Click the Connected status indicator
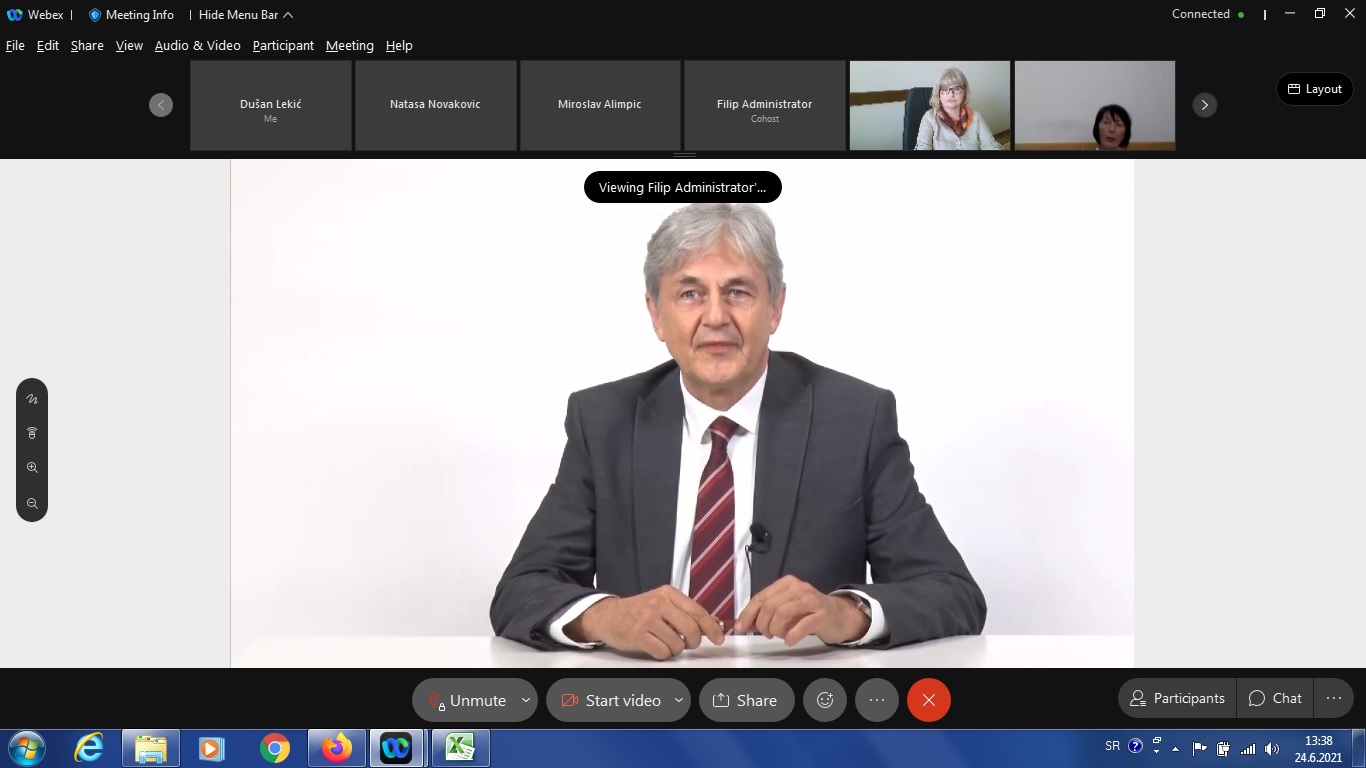Viewport: 1366px width, 768px height. coord(1208,14)
